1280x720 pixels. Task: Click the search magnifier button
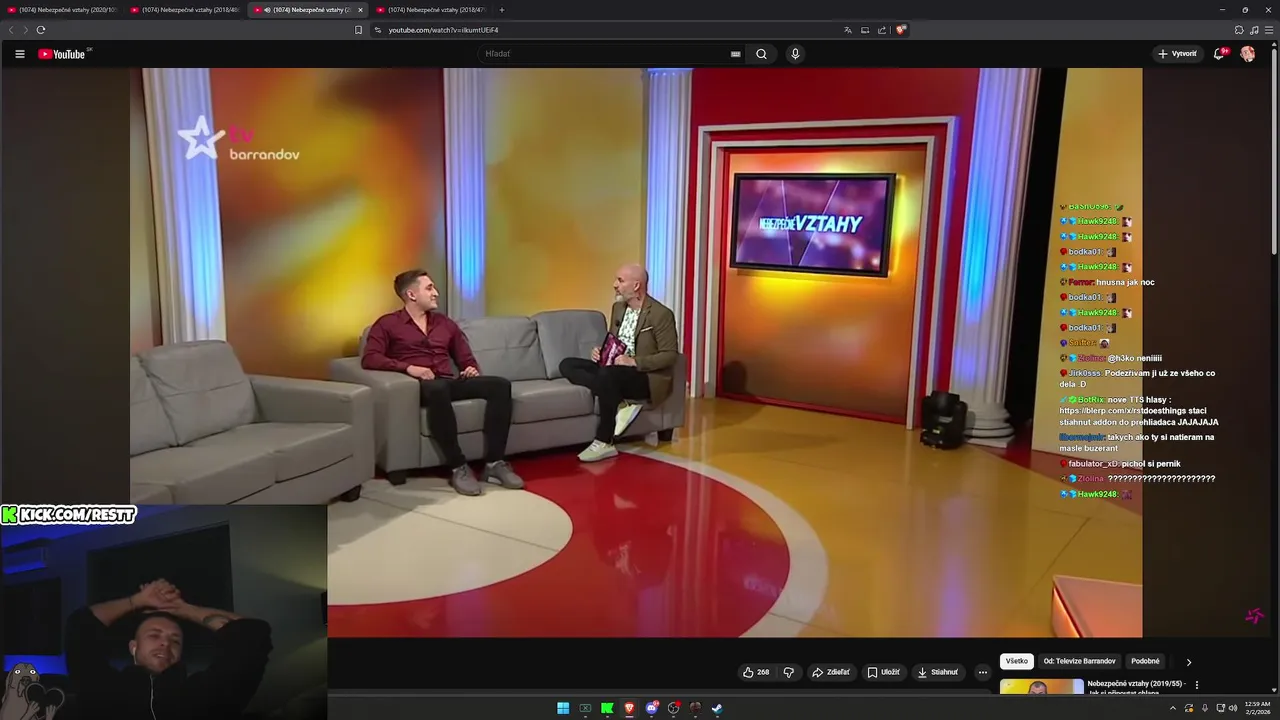[x=761, y=54]
